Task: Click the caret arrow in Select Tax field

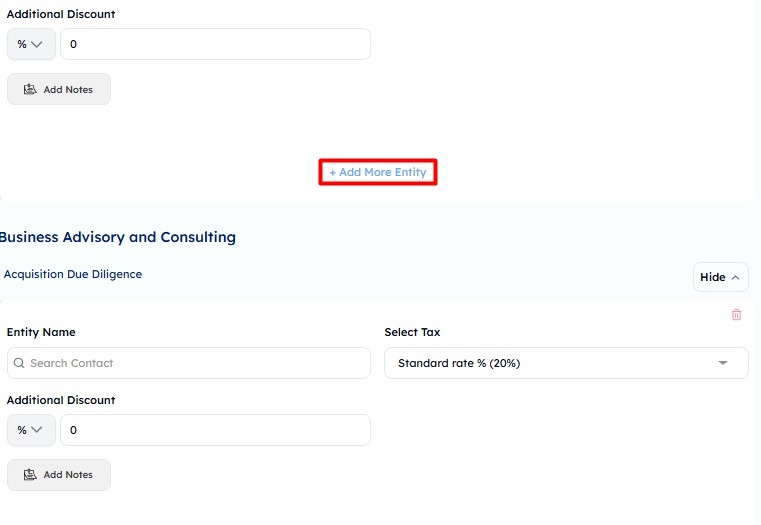Action: pos(723,363)
